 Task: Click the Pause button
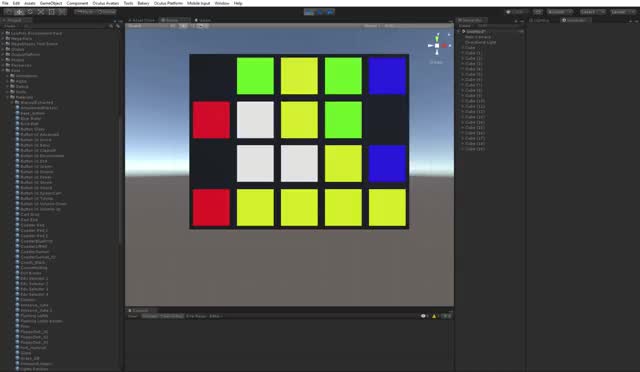coord(320,12)
